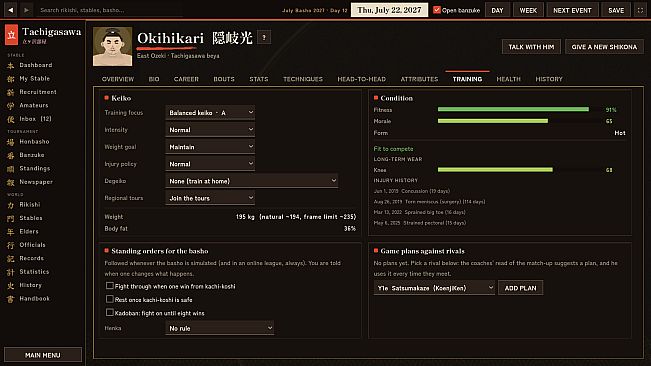
Task: Switch to the History tab
Action: click(549, 79)
